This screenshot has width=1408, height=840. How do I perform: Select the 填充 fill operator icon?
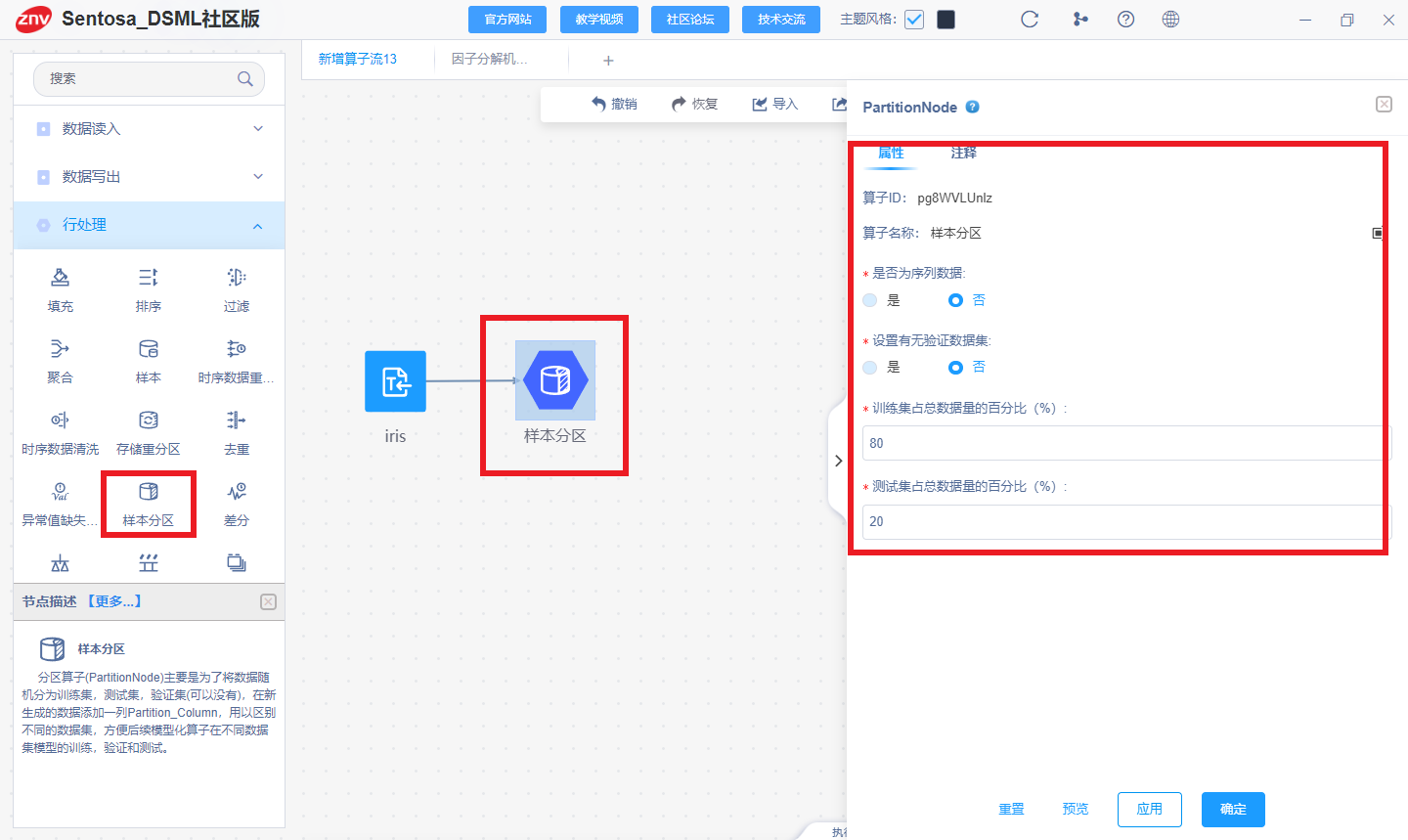(60, 278)
